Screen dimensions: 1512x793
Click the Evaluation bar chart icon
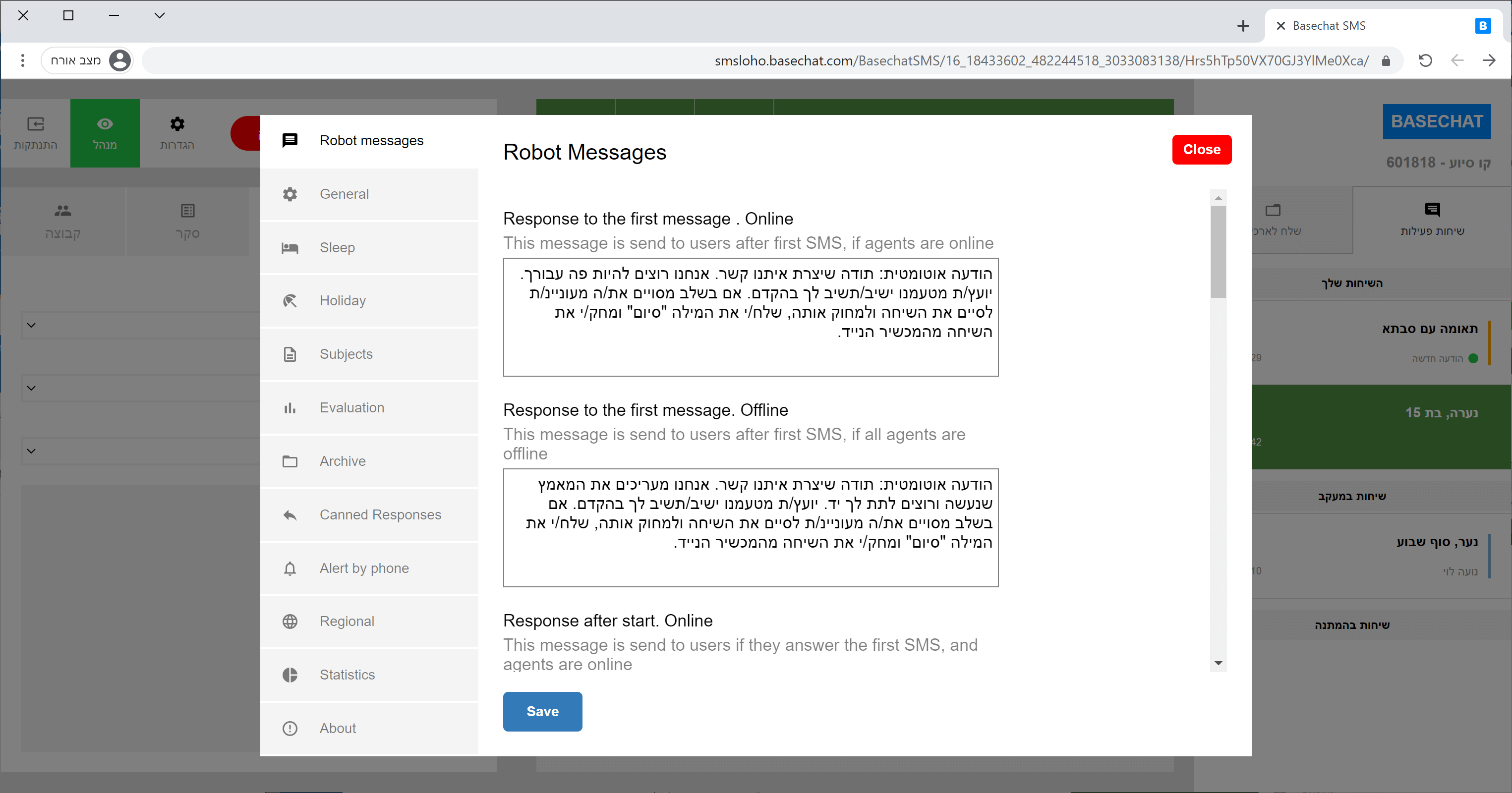pos(290,408)
